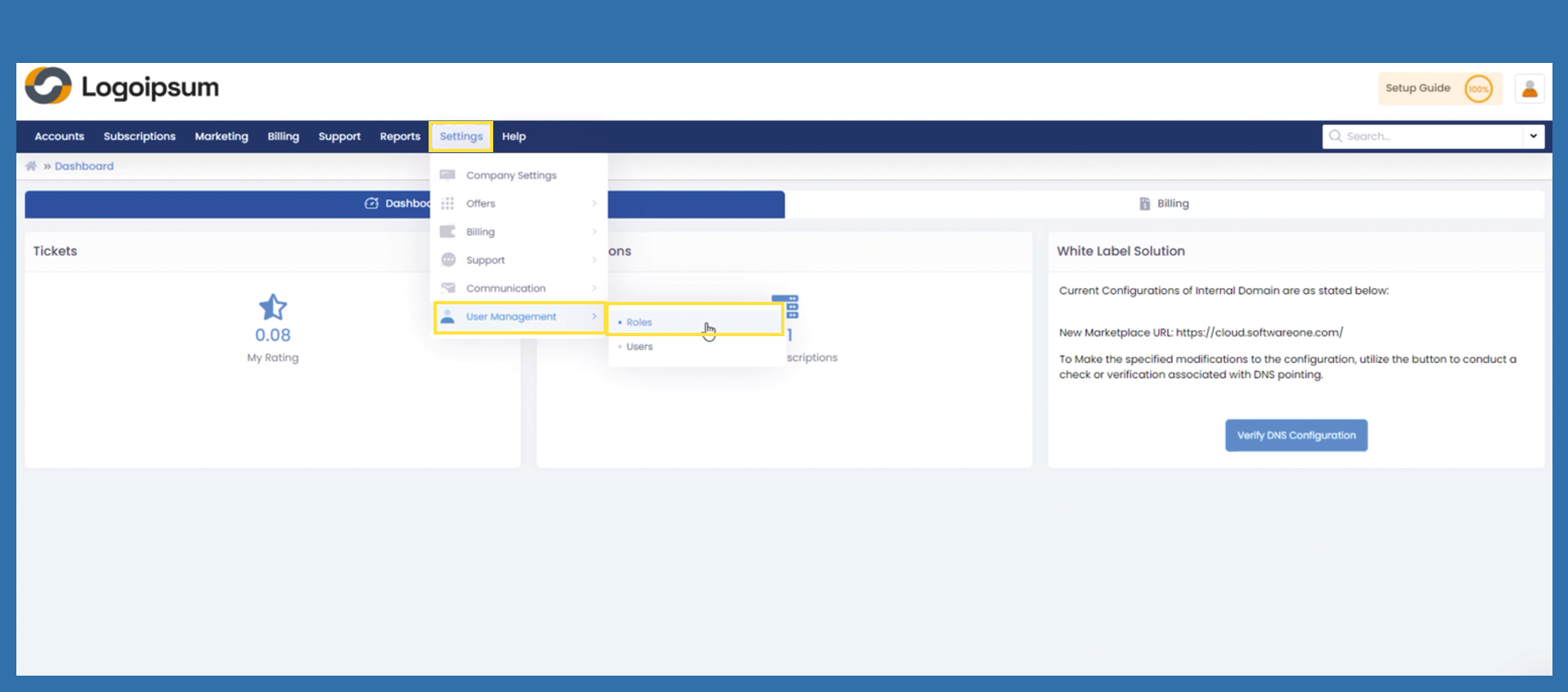Open the Subscriptions menu in navbar
Viewport: 1568px width, 692px height.
[x=139, y=137]
